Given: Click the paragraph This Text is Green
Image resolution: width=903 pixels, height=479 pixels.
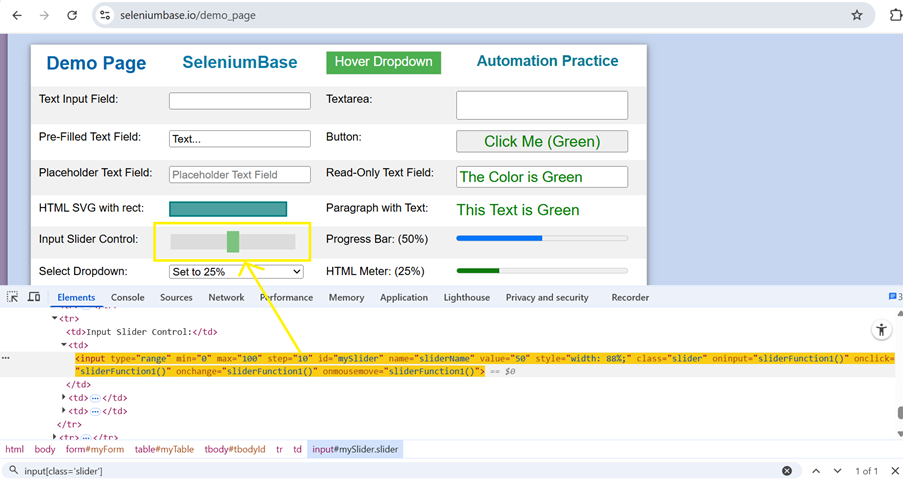Looking at the screenshot, I should (518, 210).
